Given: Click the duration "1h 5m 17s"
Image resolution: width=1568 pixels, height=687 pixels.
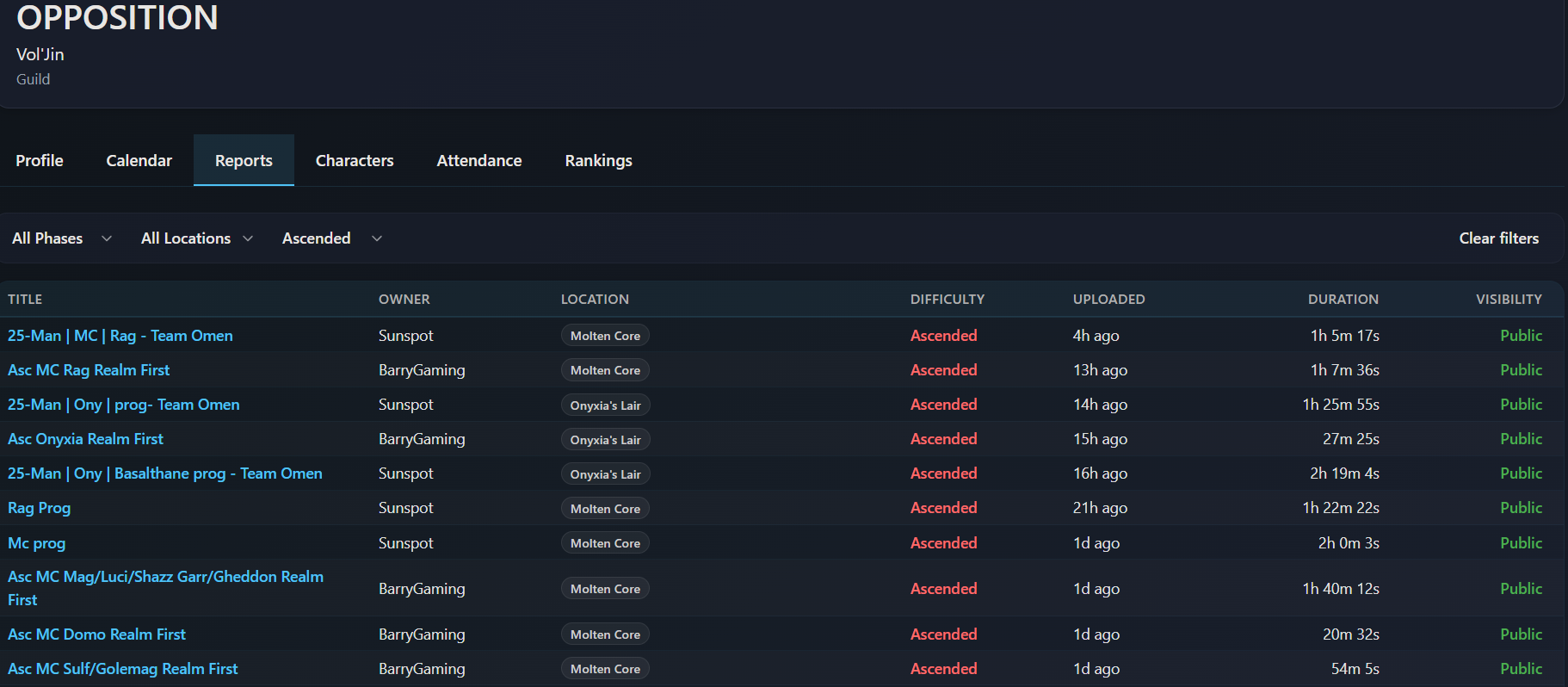Looking at the screenshot, I should coord(1345,336).
